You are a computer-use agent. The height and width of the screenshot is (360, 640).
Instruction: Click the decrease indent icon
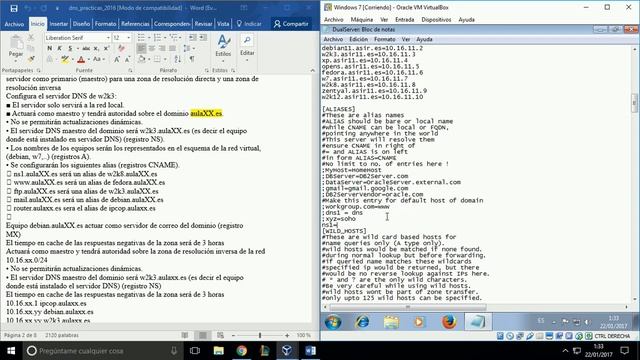[192, 38]
